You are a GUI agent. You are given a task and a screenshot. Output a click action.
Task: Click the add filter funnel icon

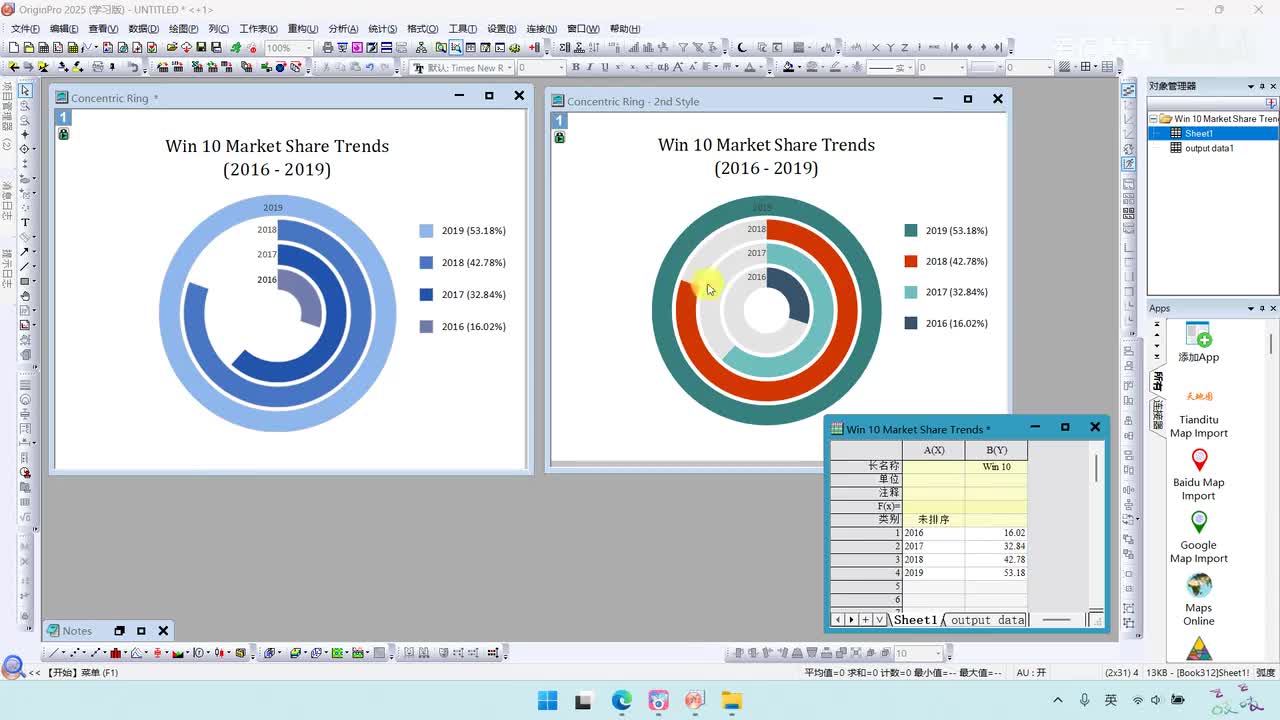tap(683, 47)
